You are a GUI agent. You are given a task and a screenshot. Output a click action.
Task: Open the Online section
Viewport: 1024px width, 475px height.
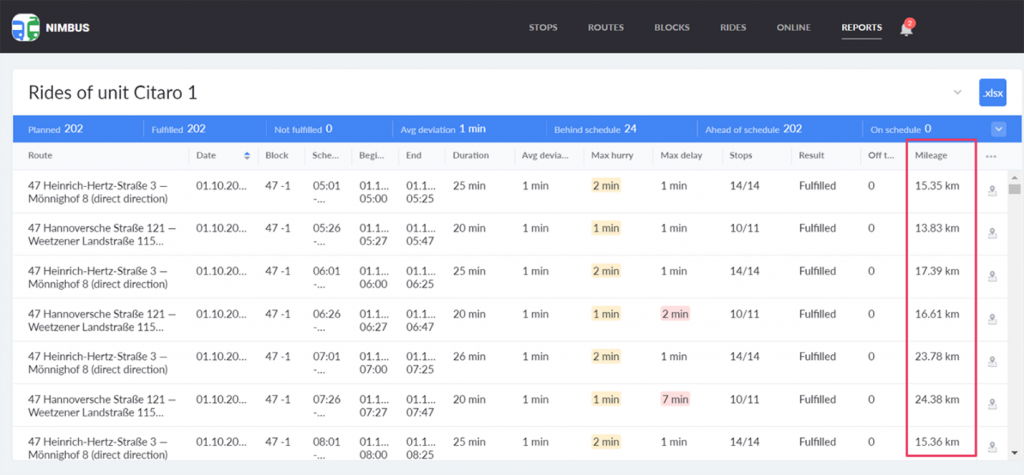[793, 27]
